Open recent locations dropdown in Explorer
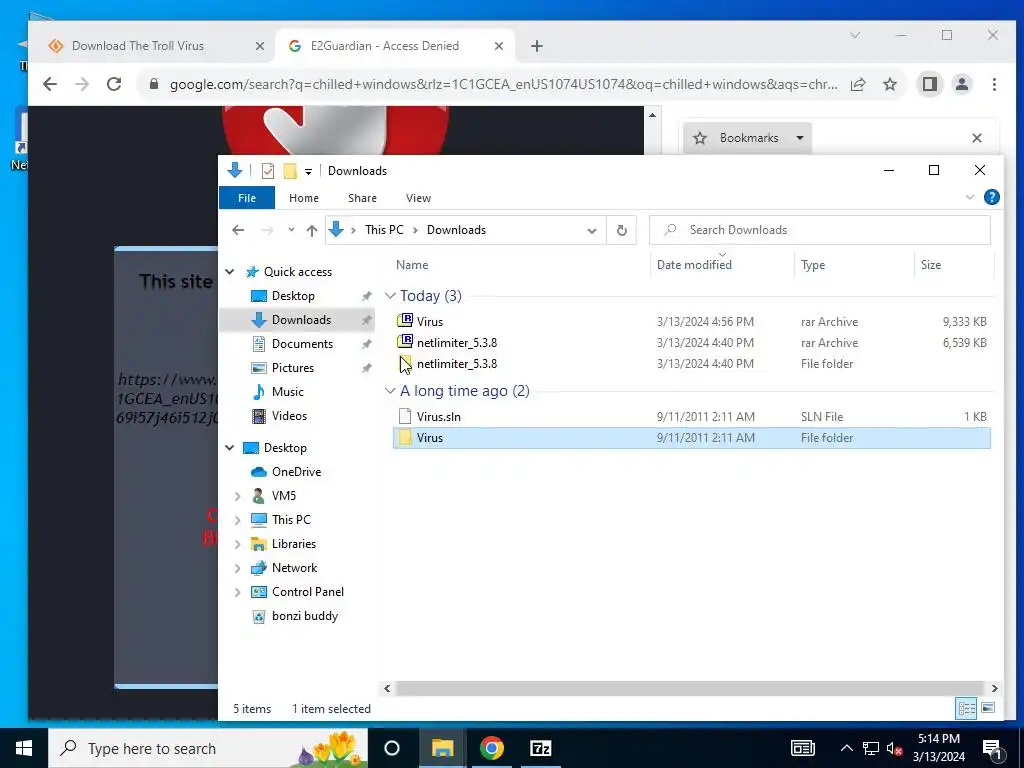Viewport: 1024px width, 768px height. click(291, 230)
